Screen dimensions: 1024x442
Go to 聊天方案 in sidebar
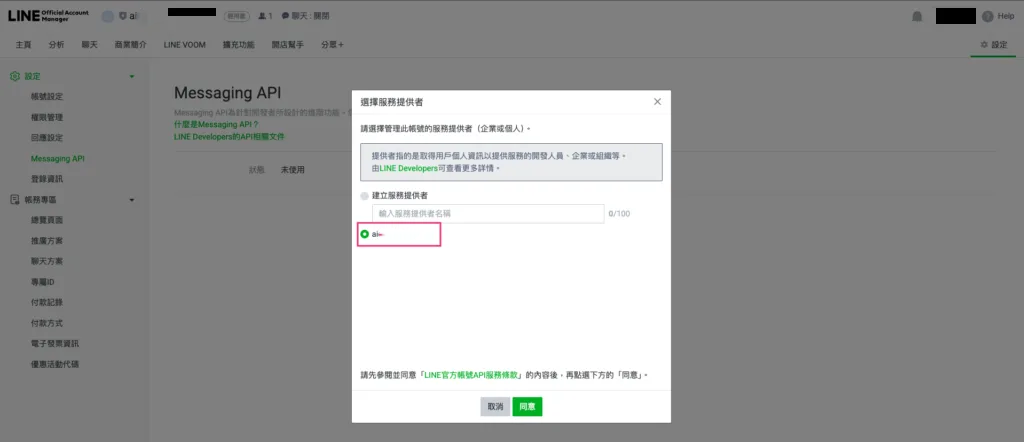coord(47,261)
